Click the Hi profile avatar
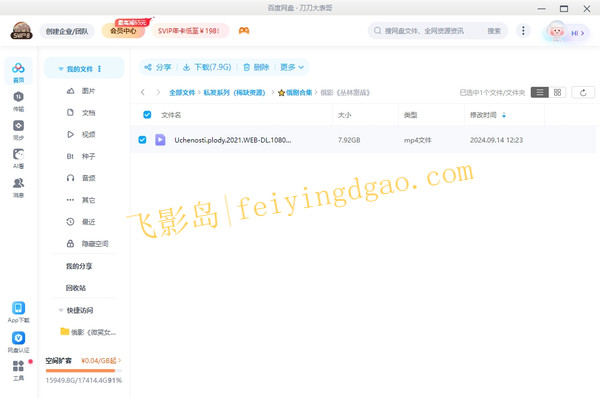This screenshot has height=398, width=600. [x=557, y=31]
